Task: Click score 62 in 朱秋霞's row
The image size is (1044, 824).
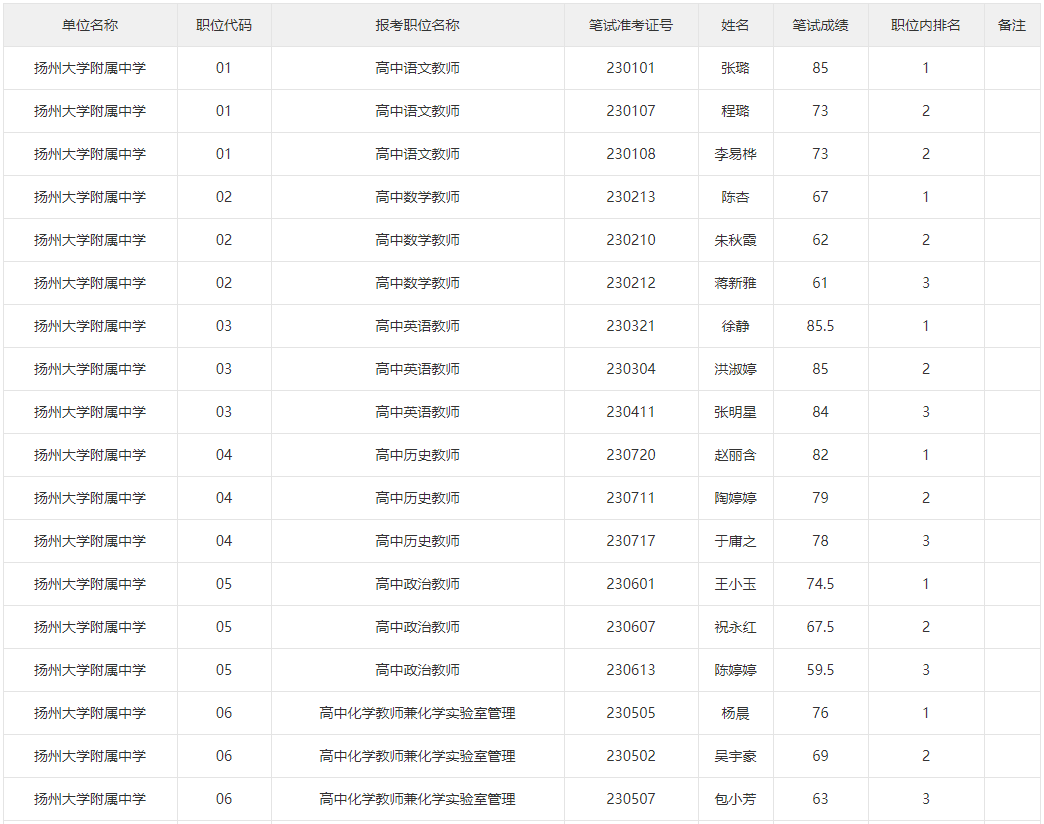Action: (x=820, y=240)
